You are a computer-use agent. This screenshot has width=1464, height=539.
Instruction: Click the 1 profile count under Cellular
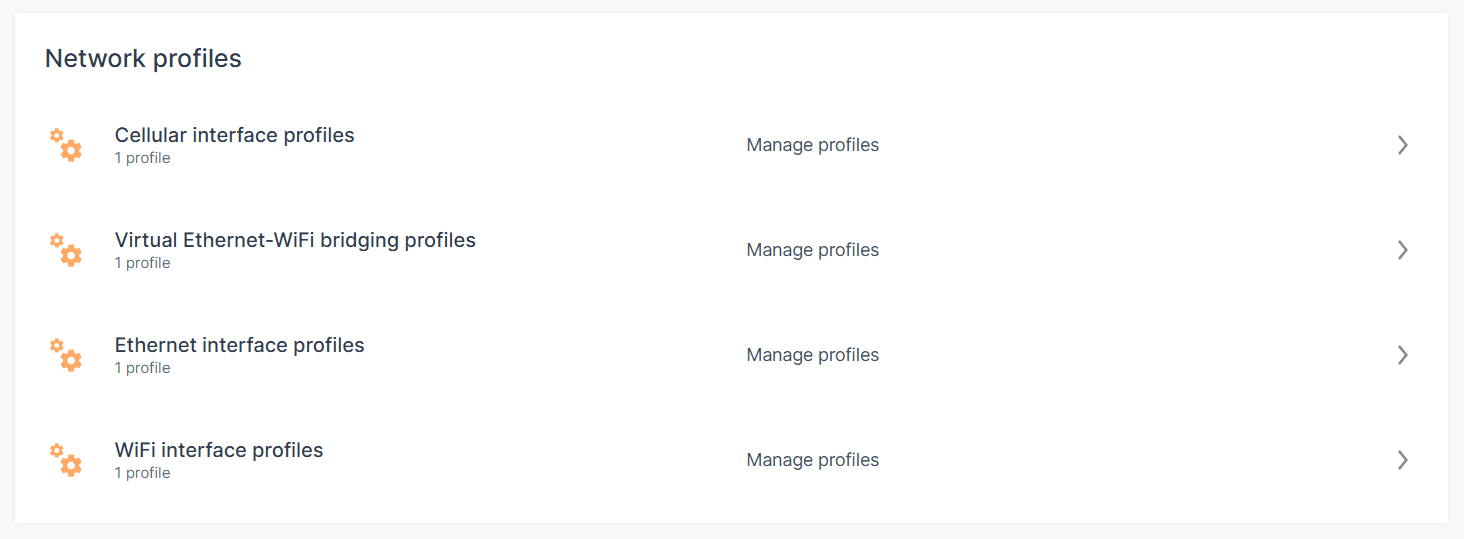coord(142,158)
